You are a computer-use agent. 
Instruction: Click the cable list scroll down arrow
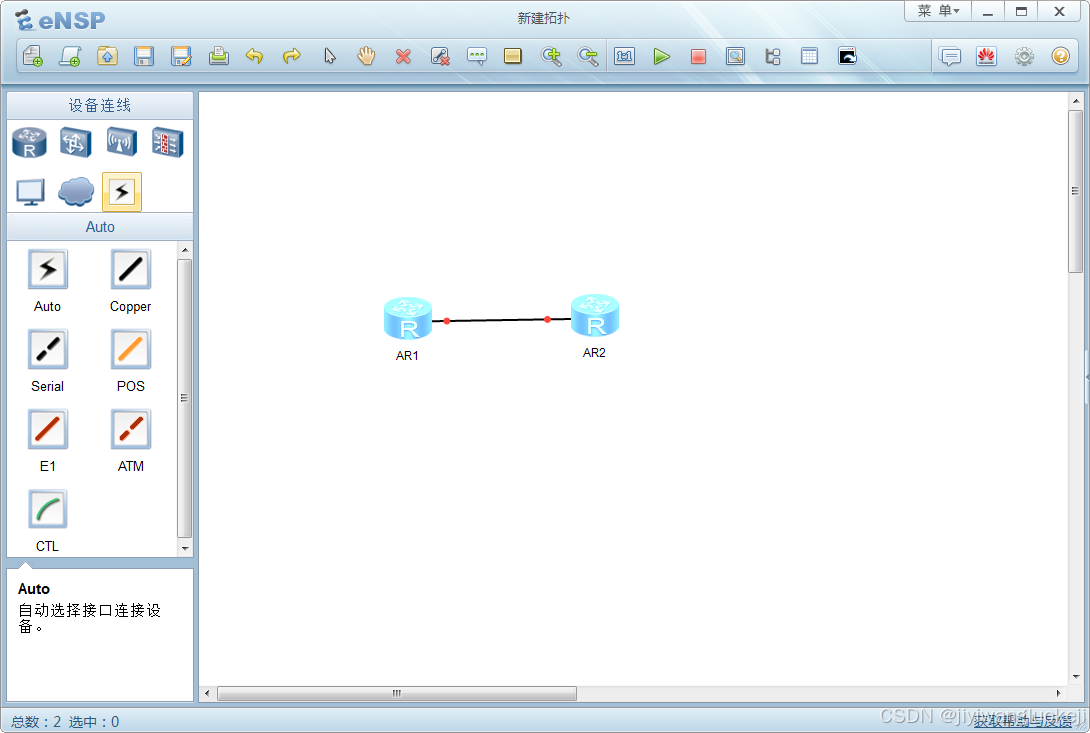pos(185,548)
